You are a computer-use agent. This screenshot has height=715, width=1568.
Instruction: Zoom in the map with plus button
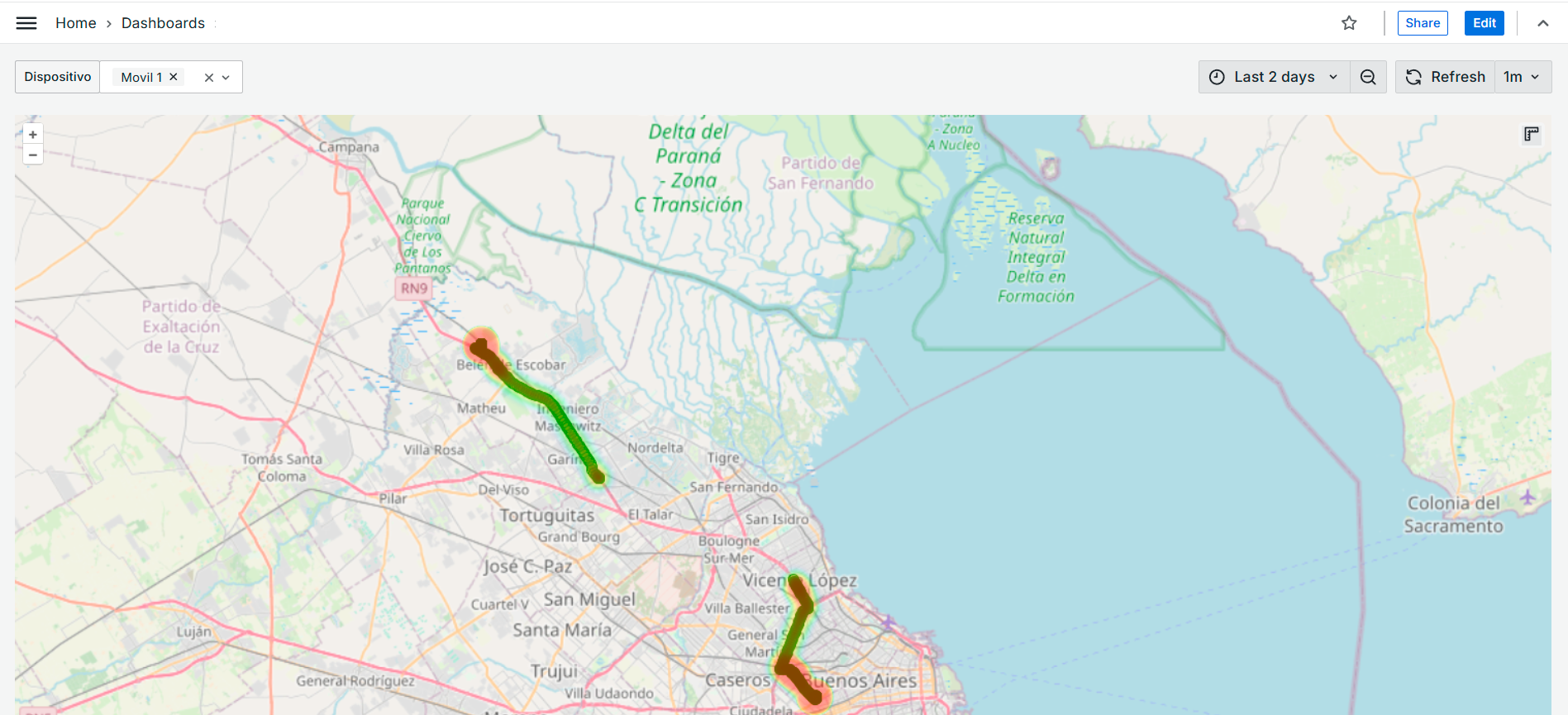coord(33,135)
